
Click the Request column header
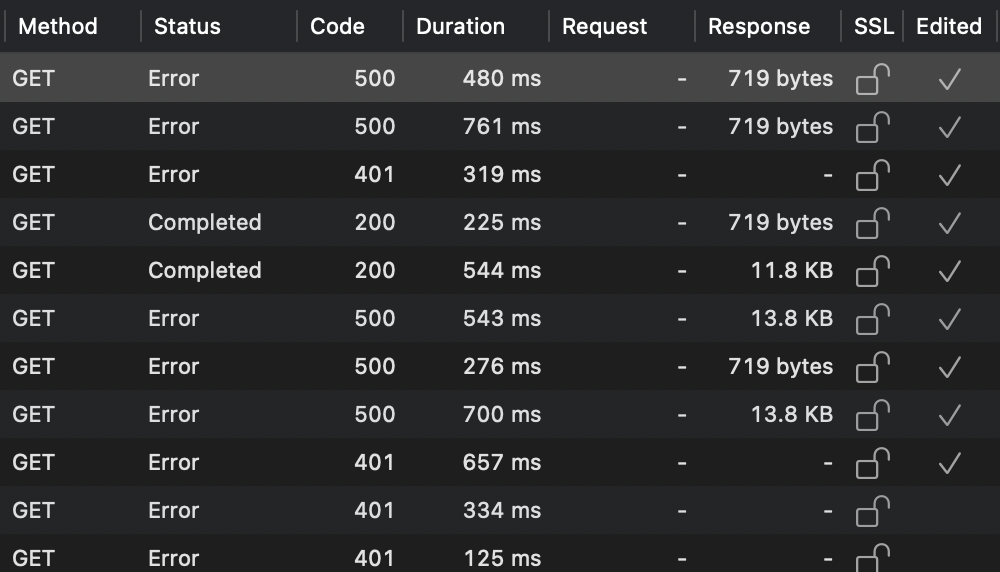coord(605,27)
